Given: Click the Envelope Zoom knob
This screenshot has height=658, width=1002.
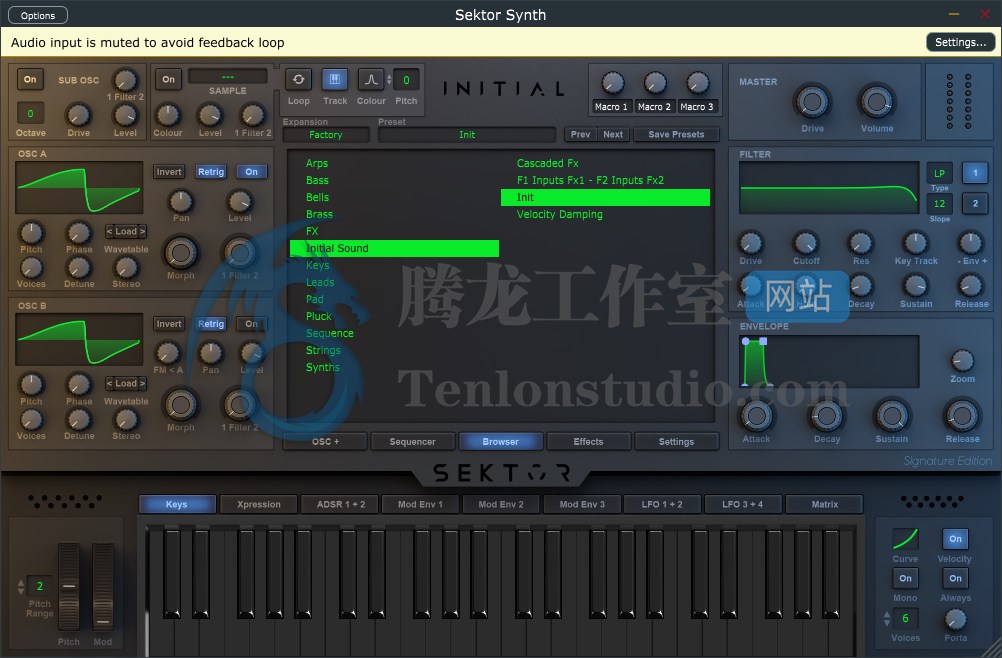Looking at the screenshot, I should pos(962,361).
